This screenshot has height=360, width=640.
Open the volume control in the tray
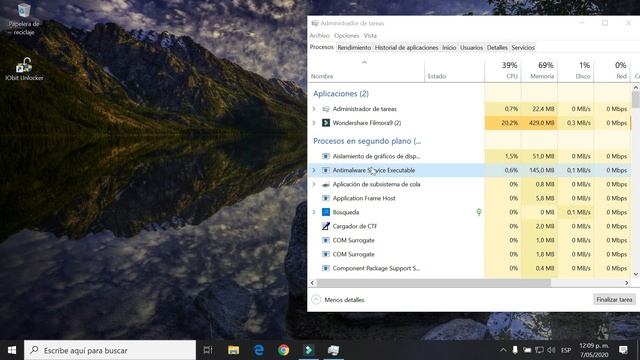[551, 350]
